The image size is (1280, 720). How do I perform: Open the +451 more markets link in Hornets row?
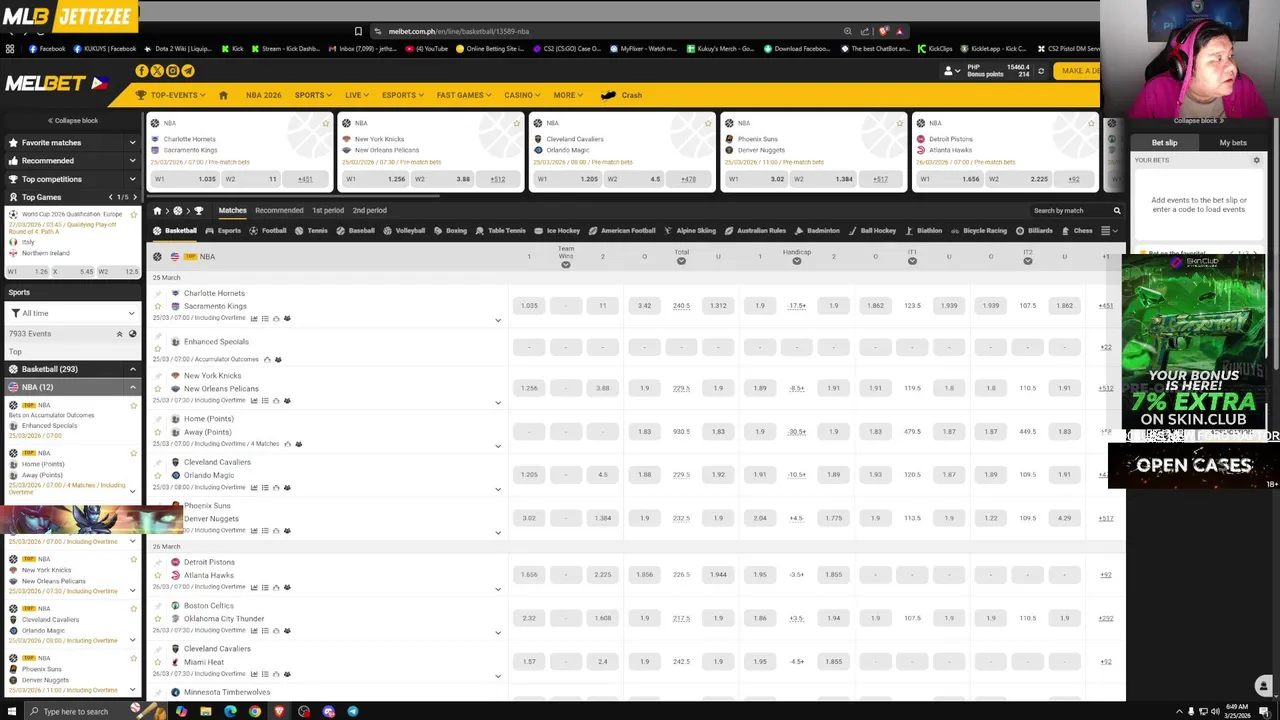pyautogui.click(x=1105, y=306)
